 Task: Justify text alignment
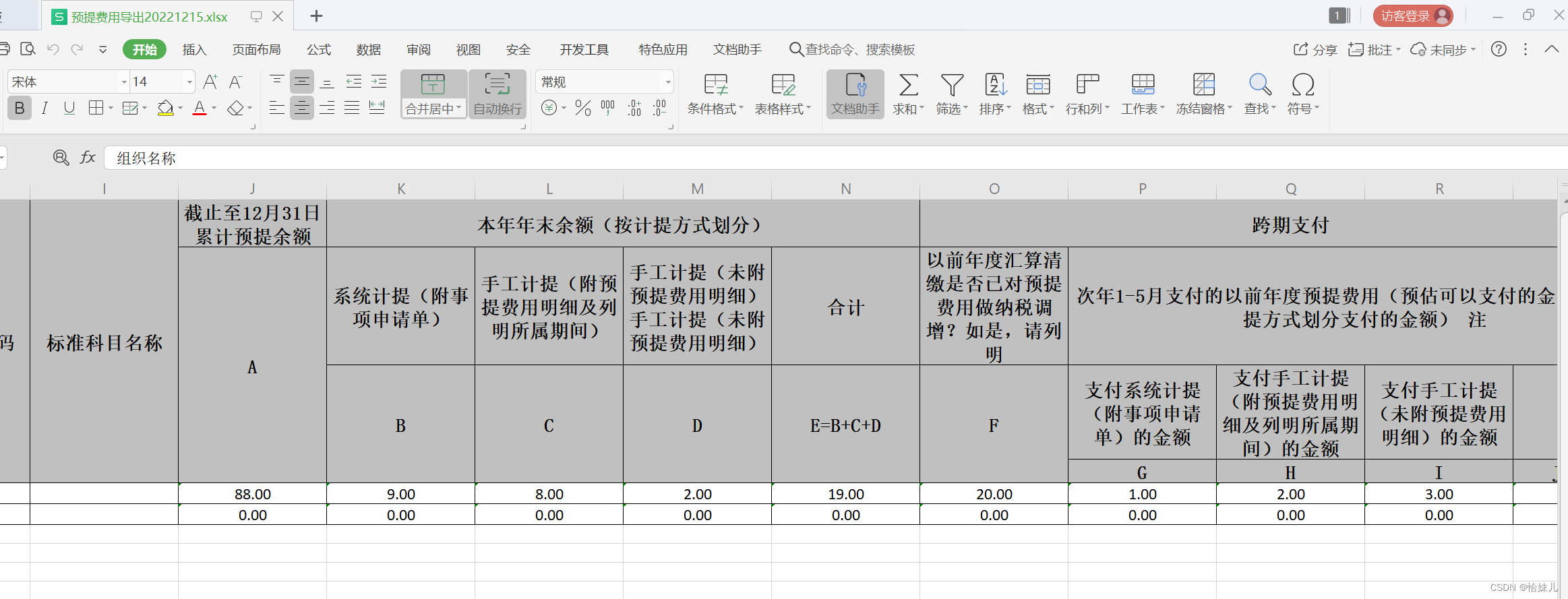pos(352,108)
